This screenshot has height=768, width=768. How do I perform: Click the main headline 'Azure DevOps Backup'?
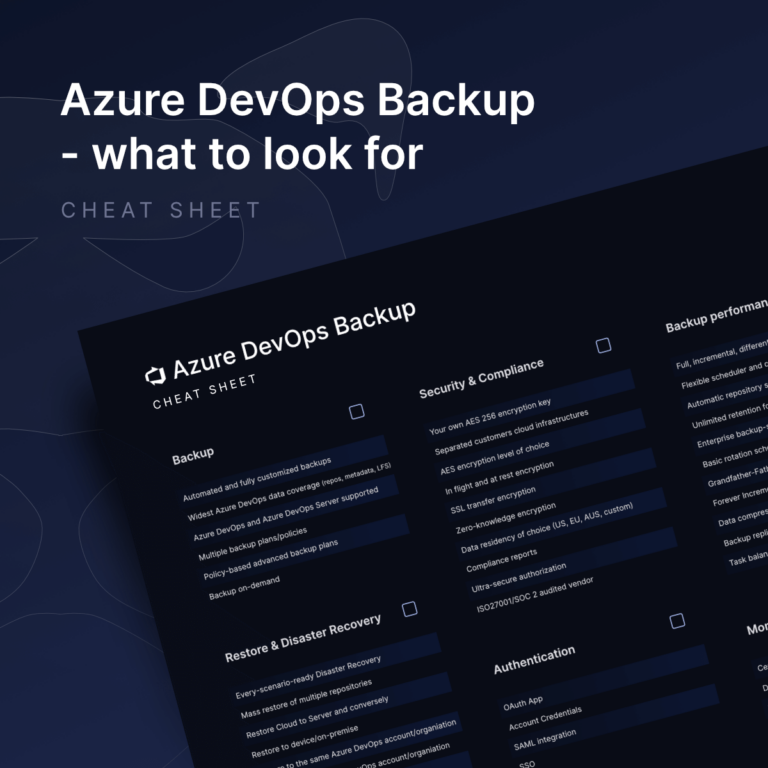pyautogui.click(x=297, y=99)
